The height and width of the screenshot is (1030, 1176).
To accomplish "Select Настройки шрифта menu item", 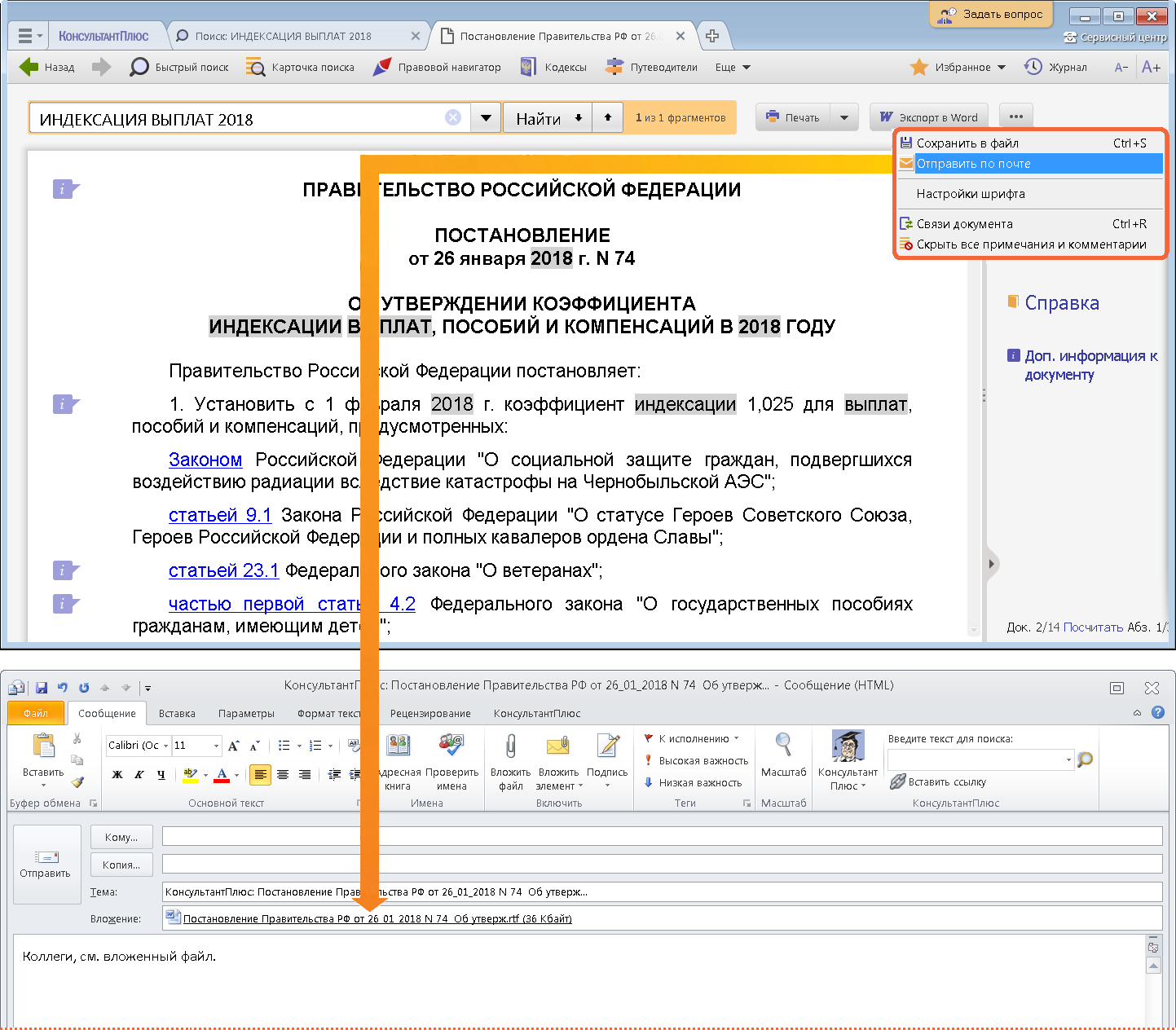I will coord(1030,194).
